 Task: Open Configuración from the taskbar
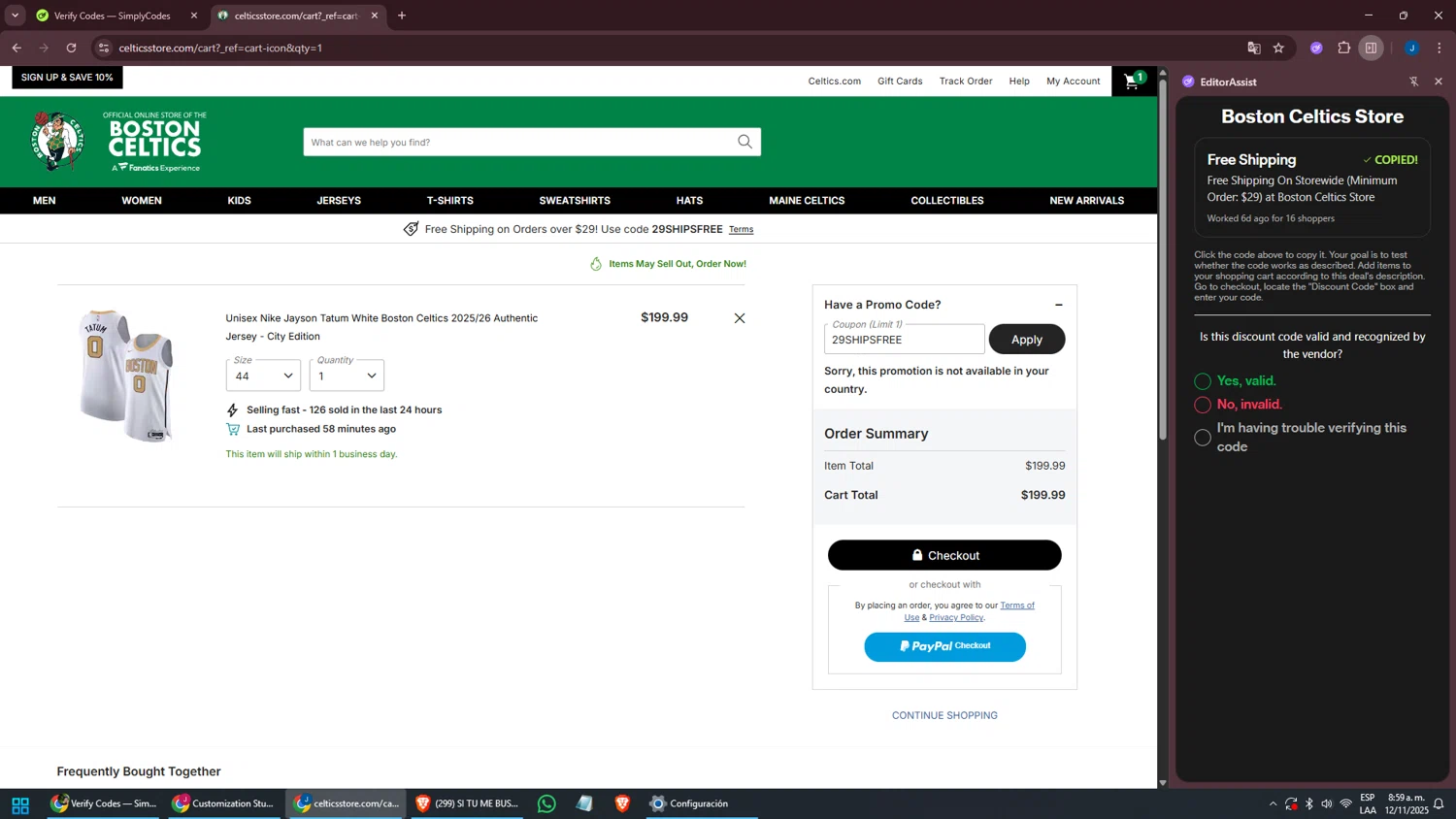(690, 803)
